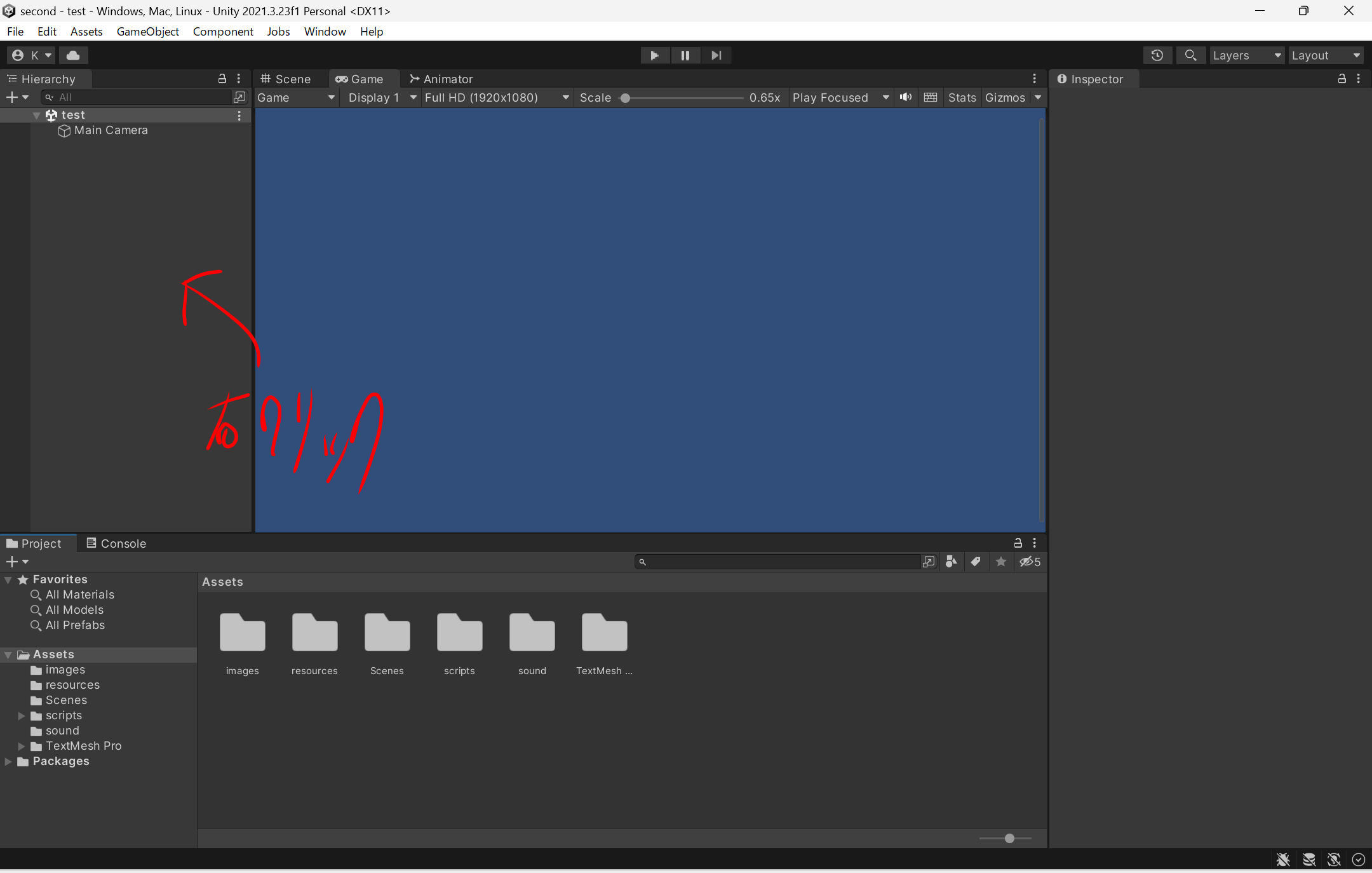
Task: Expand the scripts folder in tree
Action: (x=21, y=715)
